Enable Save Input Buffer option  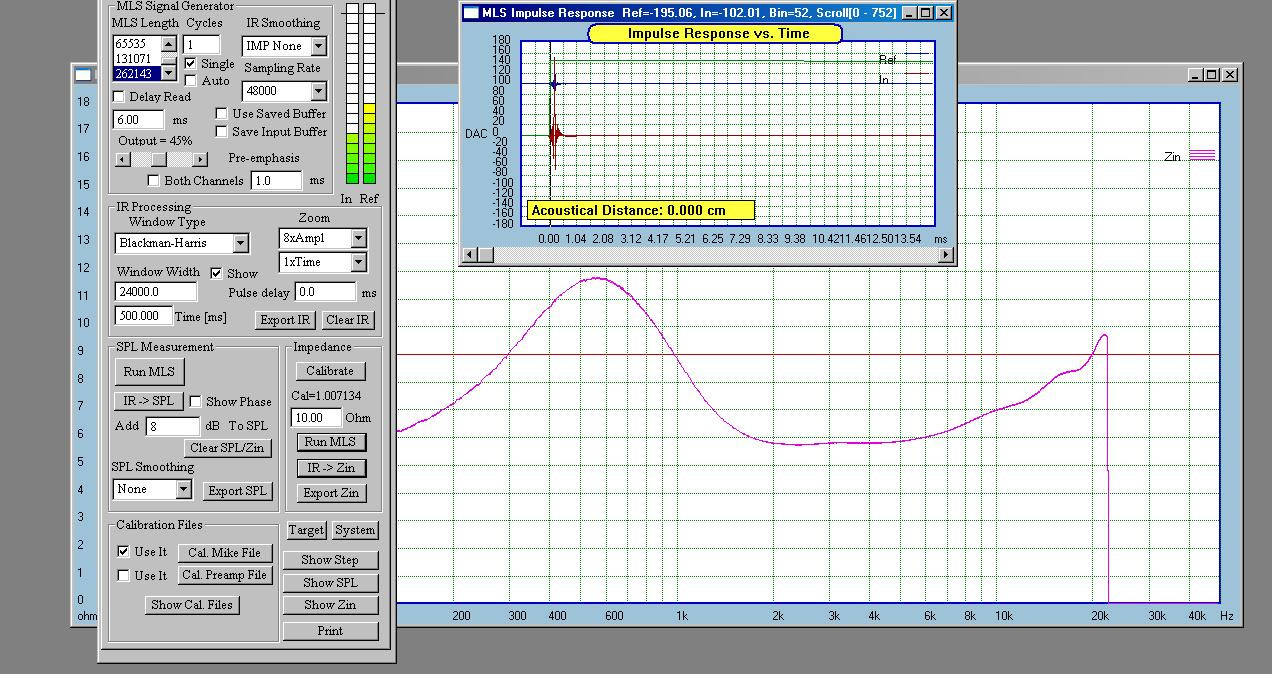click(x=222, y=132)
